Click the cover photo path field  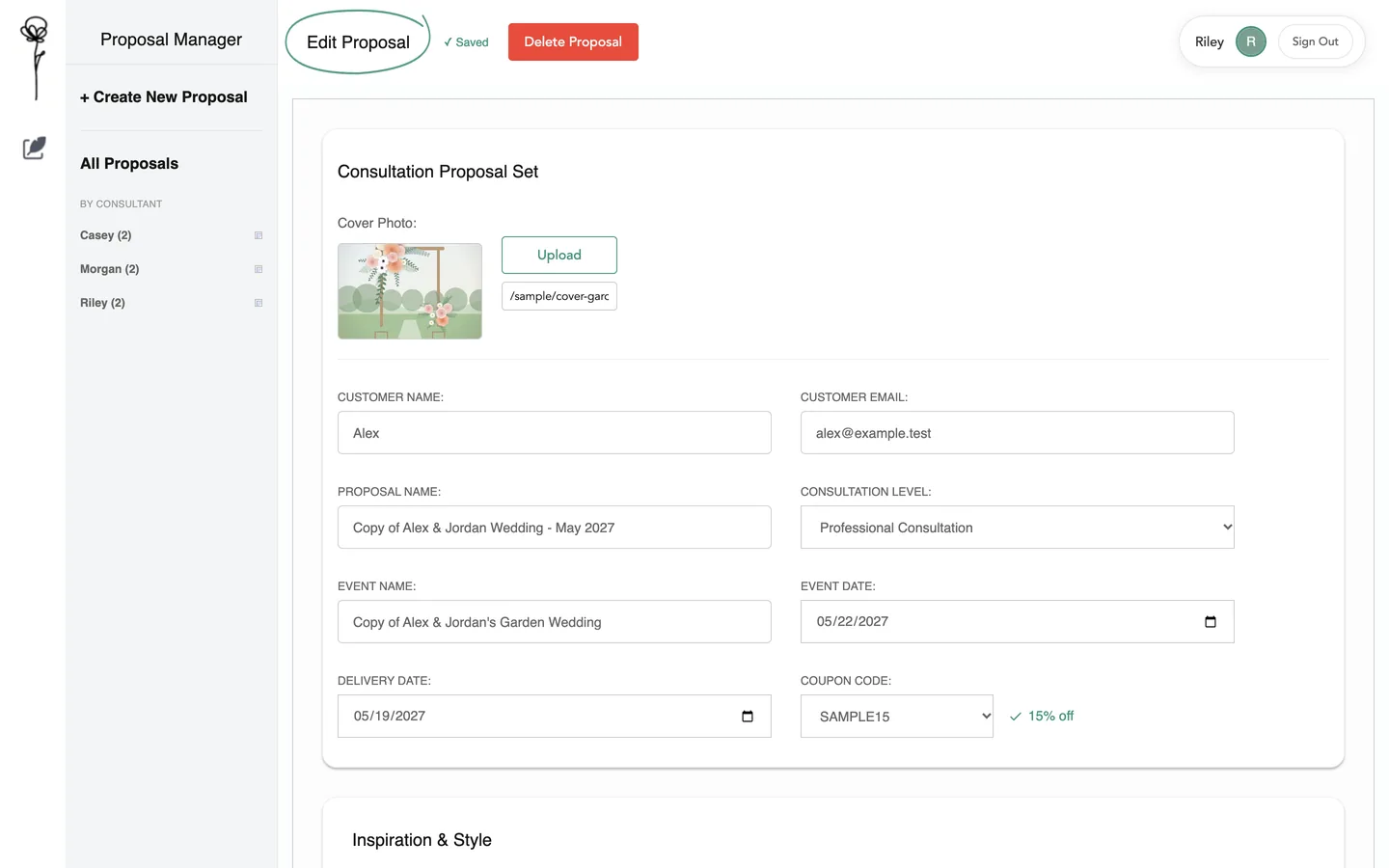click(559, 296)
